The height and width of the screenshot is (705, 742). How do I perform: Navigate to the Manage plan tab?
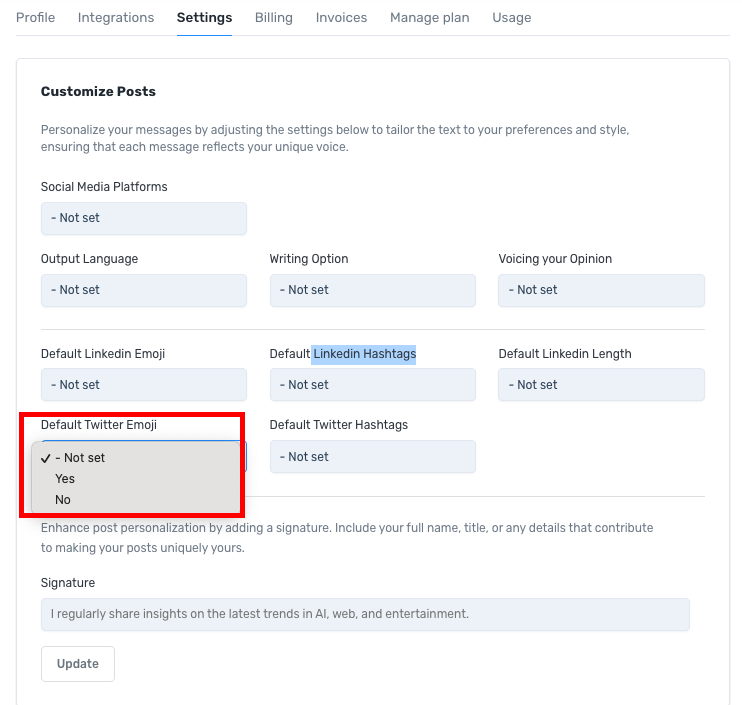pyautogui.click(x=429, y=18)
